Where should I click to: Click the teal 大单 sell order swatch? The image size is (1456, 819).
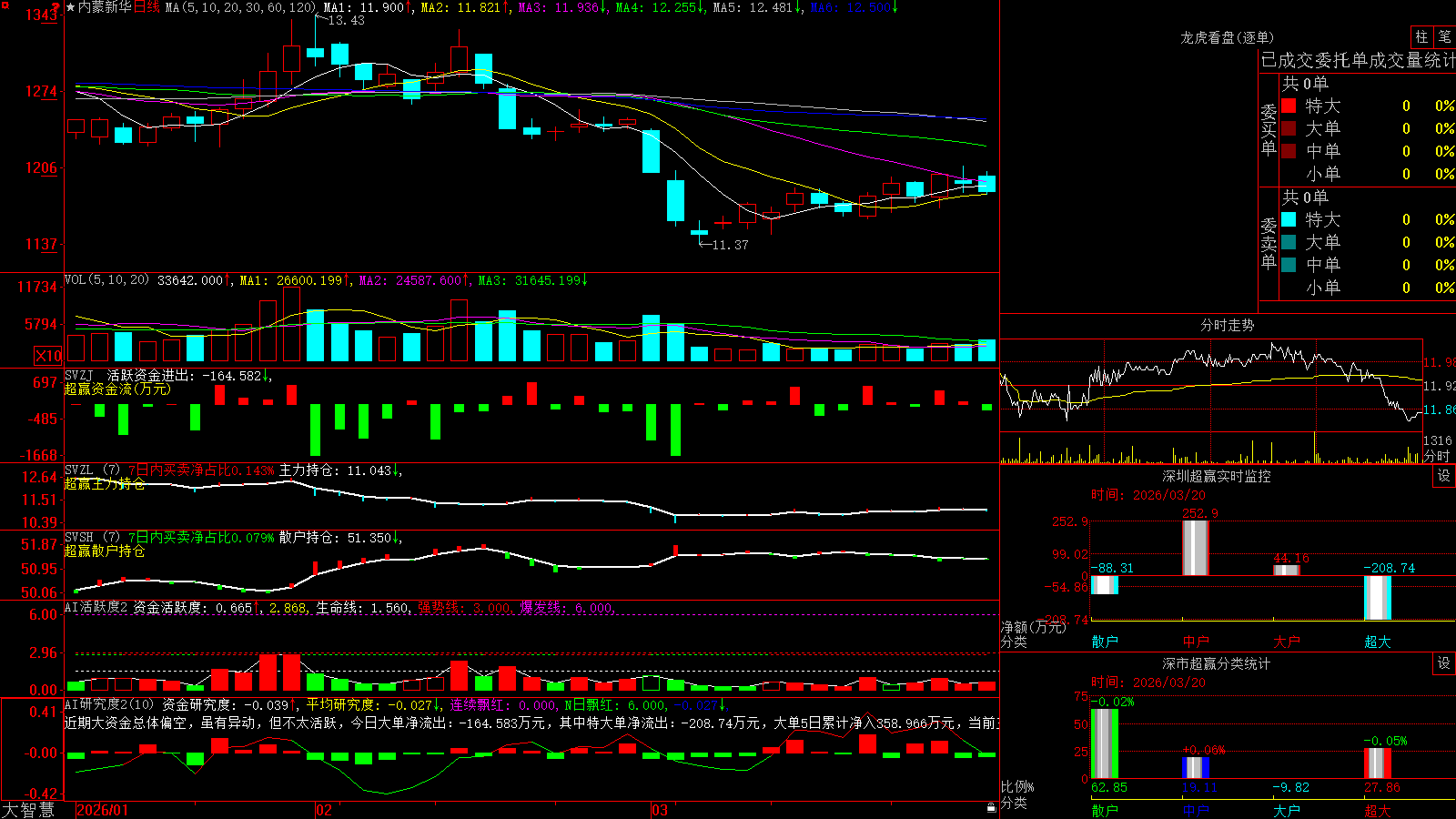[1289, 242]
